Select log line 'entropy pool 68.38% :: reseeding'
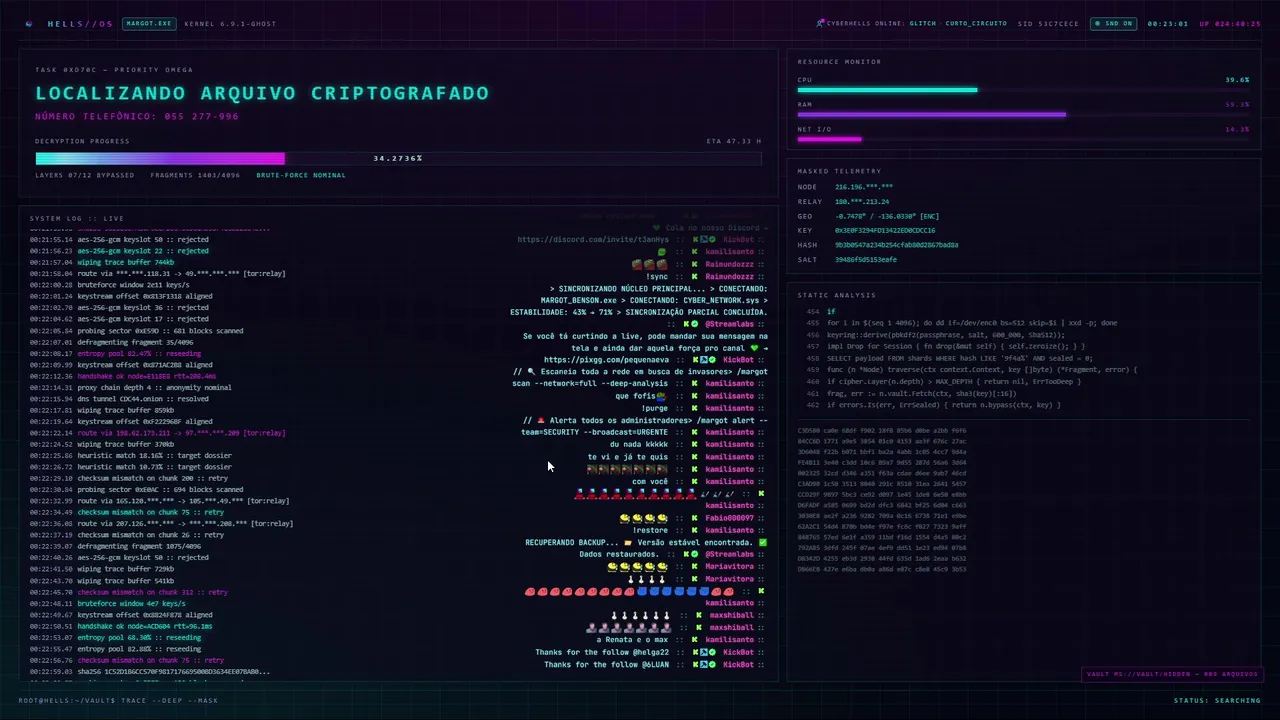1280x720 pixels. [115, 637]
